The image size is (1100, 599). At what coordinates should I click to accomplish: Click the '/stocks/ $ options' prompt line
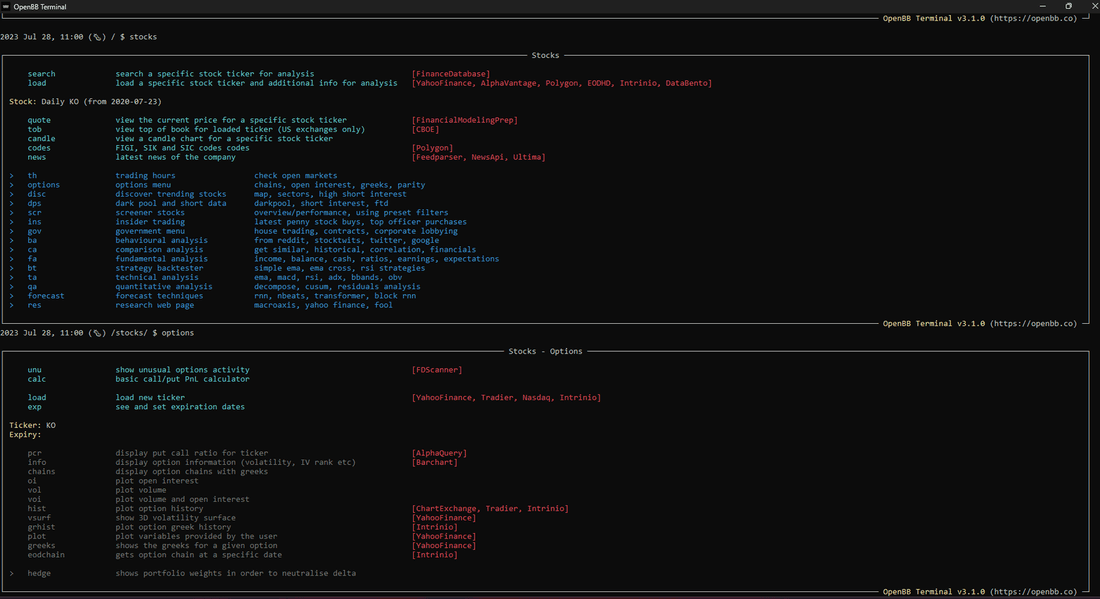tap(98, 332)
